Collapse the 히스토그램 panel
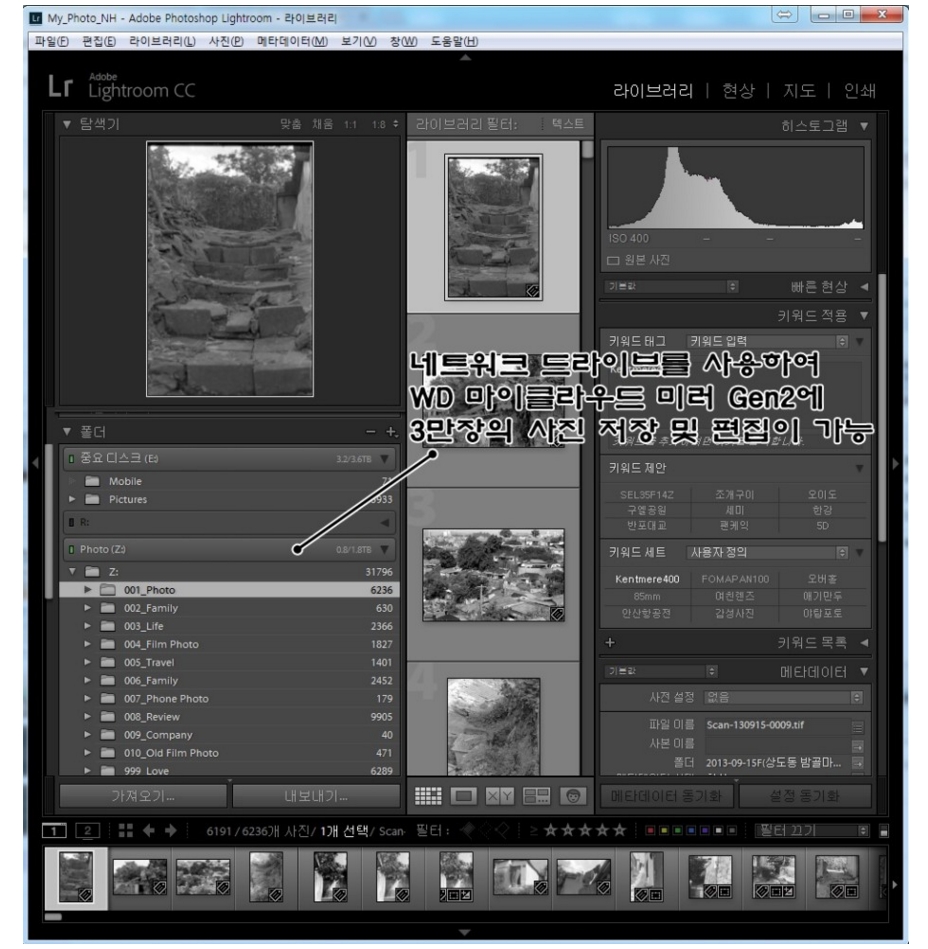This screenshot has height=949, width=928. click(x=864, y=126)
